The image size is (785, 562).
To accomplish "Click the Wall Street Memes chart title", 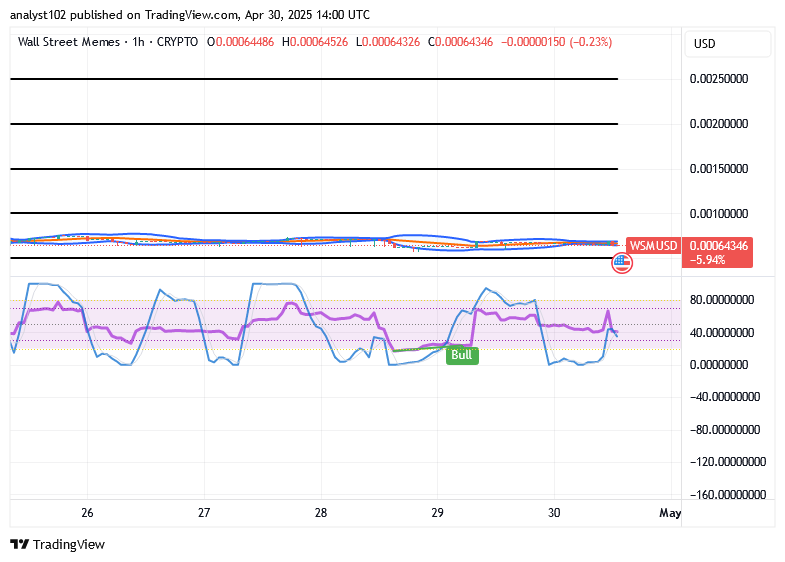I will tap(69, 42).
